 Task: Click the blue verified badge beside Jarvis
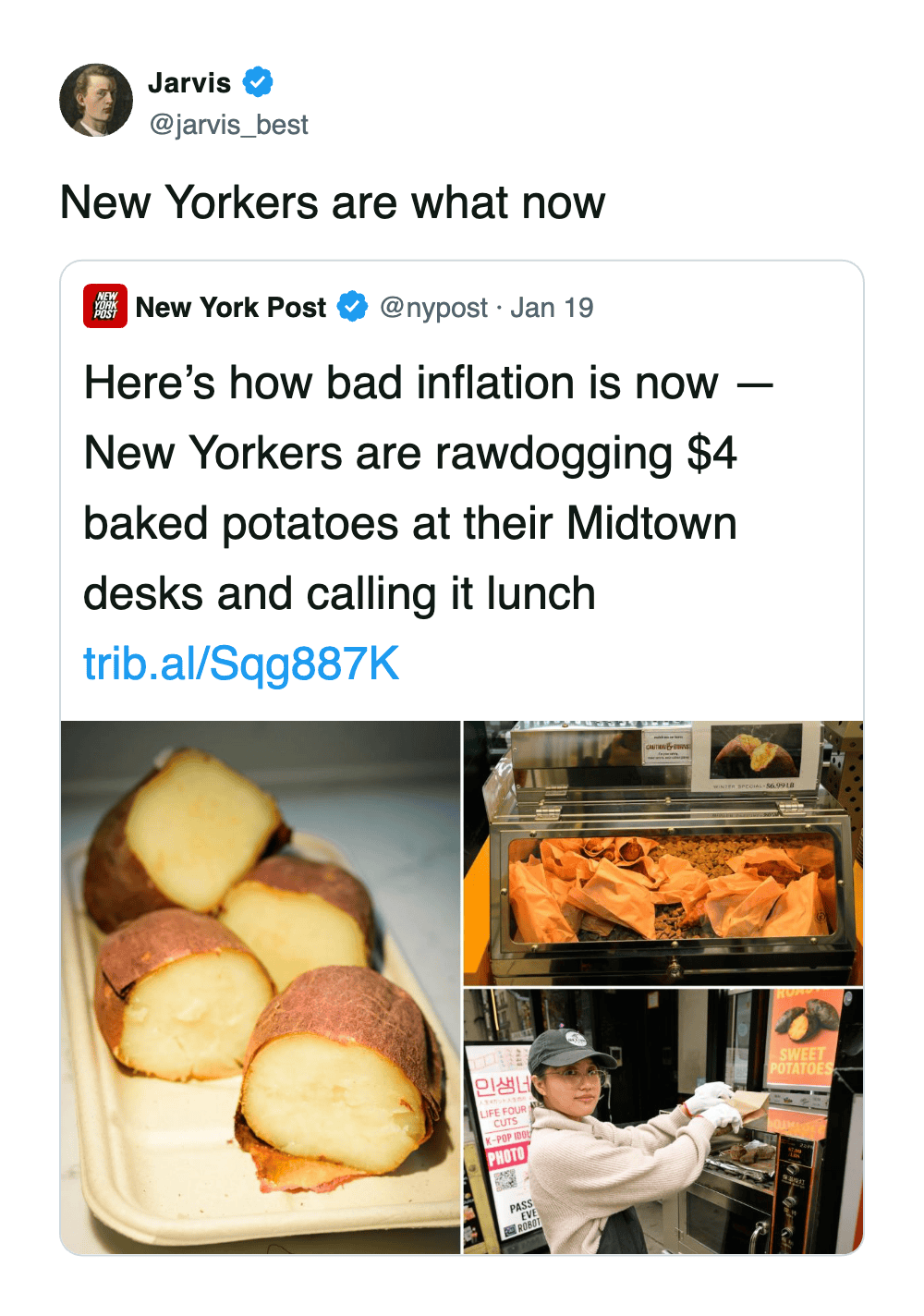coord(258,82)
